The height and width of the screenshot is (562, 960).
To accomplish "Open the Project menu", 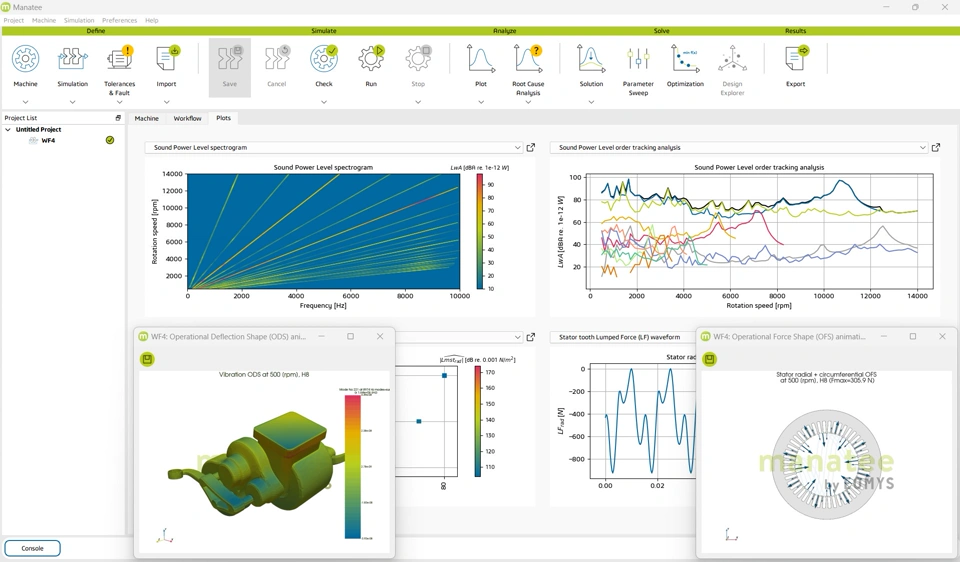I will 13,20.
